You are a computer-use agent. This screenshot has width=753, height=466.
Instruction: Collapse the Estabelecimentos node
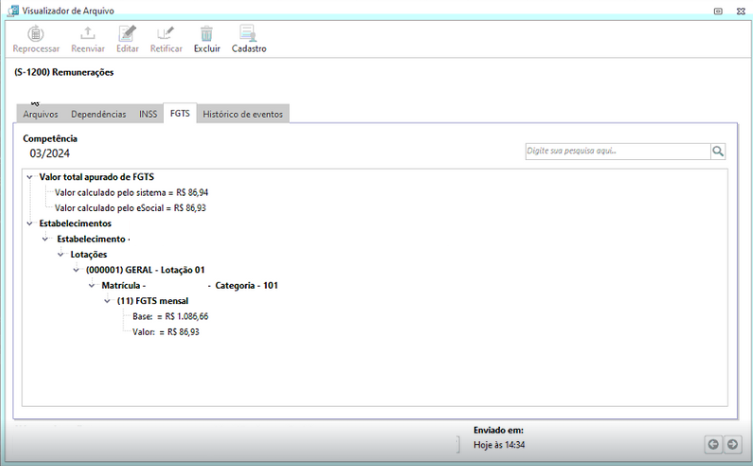pyautogui.click(x=29, y=224)
